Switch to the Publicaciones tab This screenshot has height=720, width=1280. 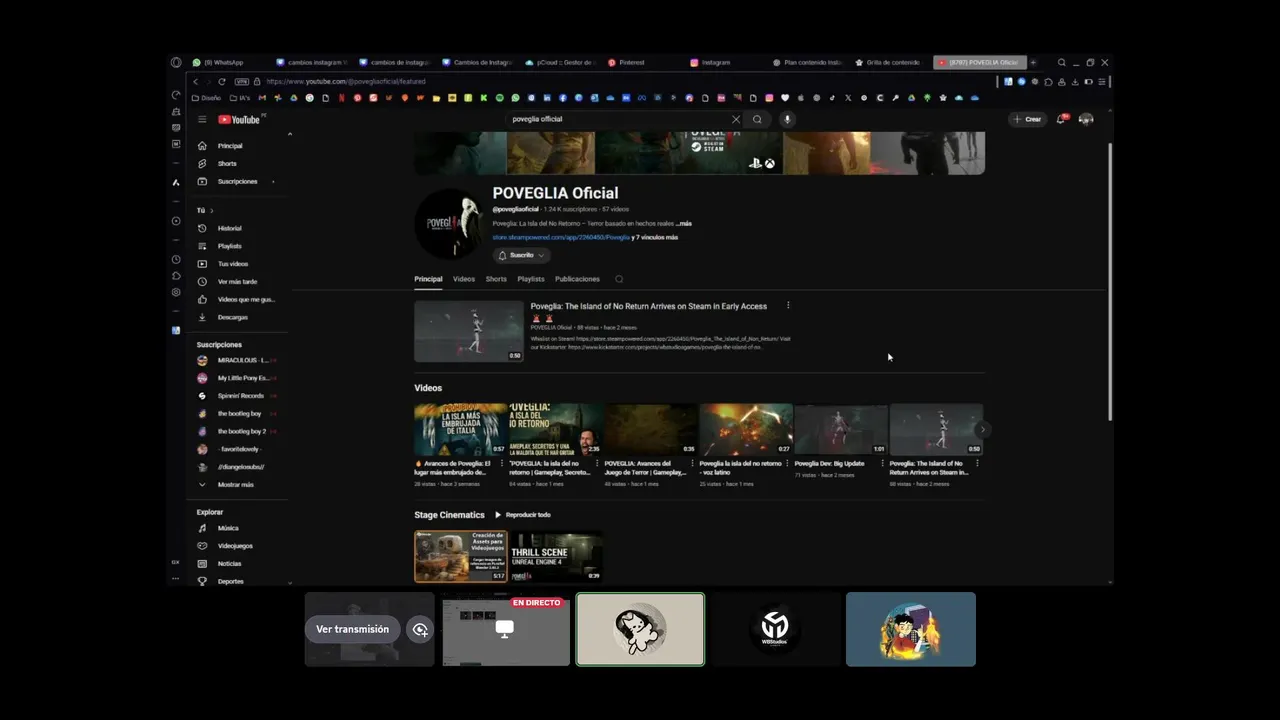coord(577,279)
